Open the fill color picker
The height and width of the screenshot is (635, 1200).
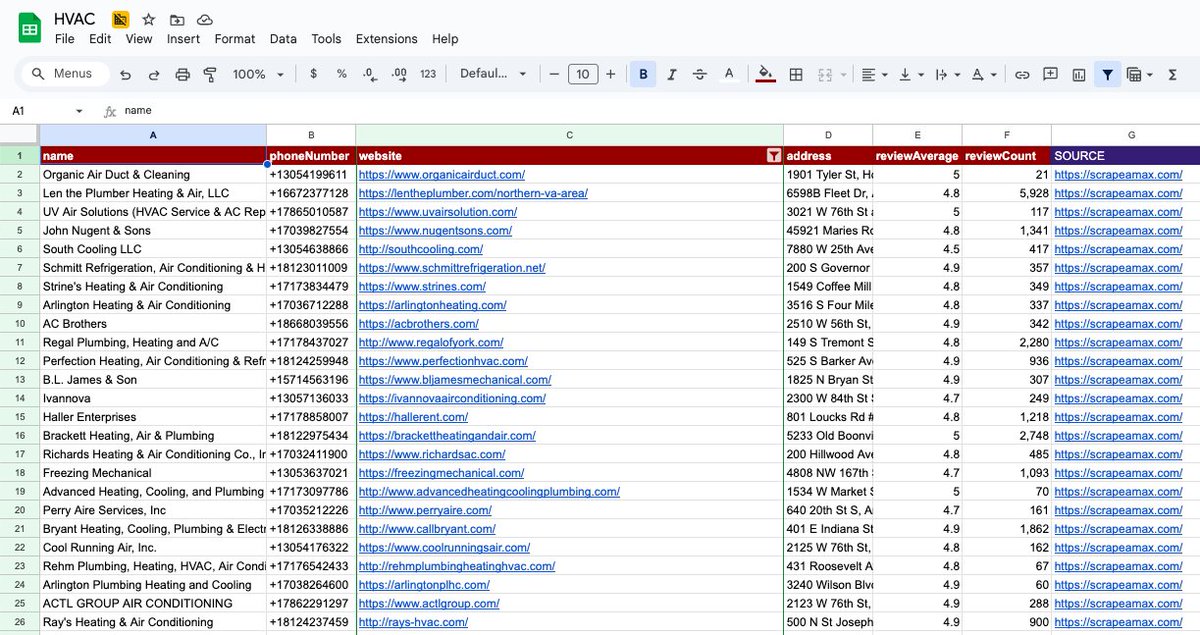(766, 74)
